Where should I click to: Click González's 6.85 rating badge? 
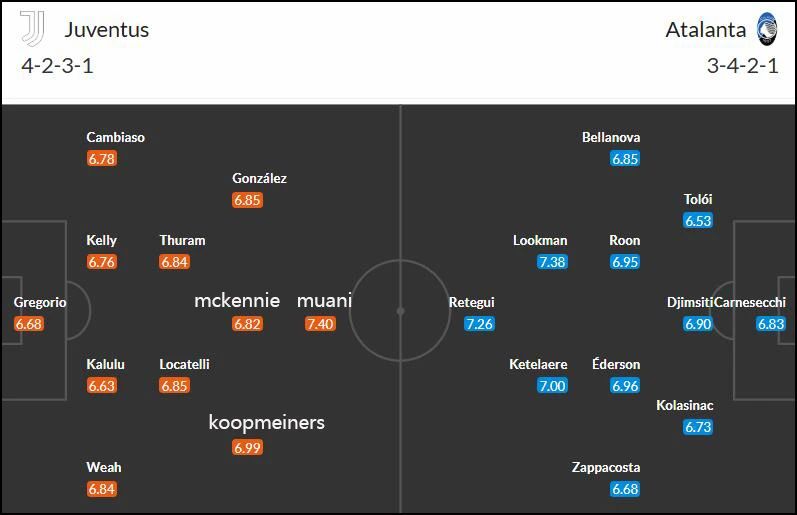coord(248,200)
